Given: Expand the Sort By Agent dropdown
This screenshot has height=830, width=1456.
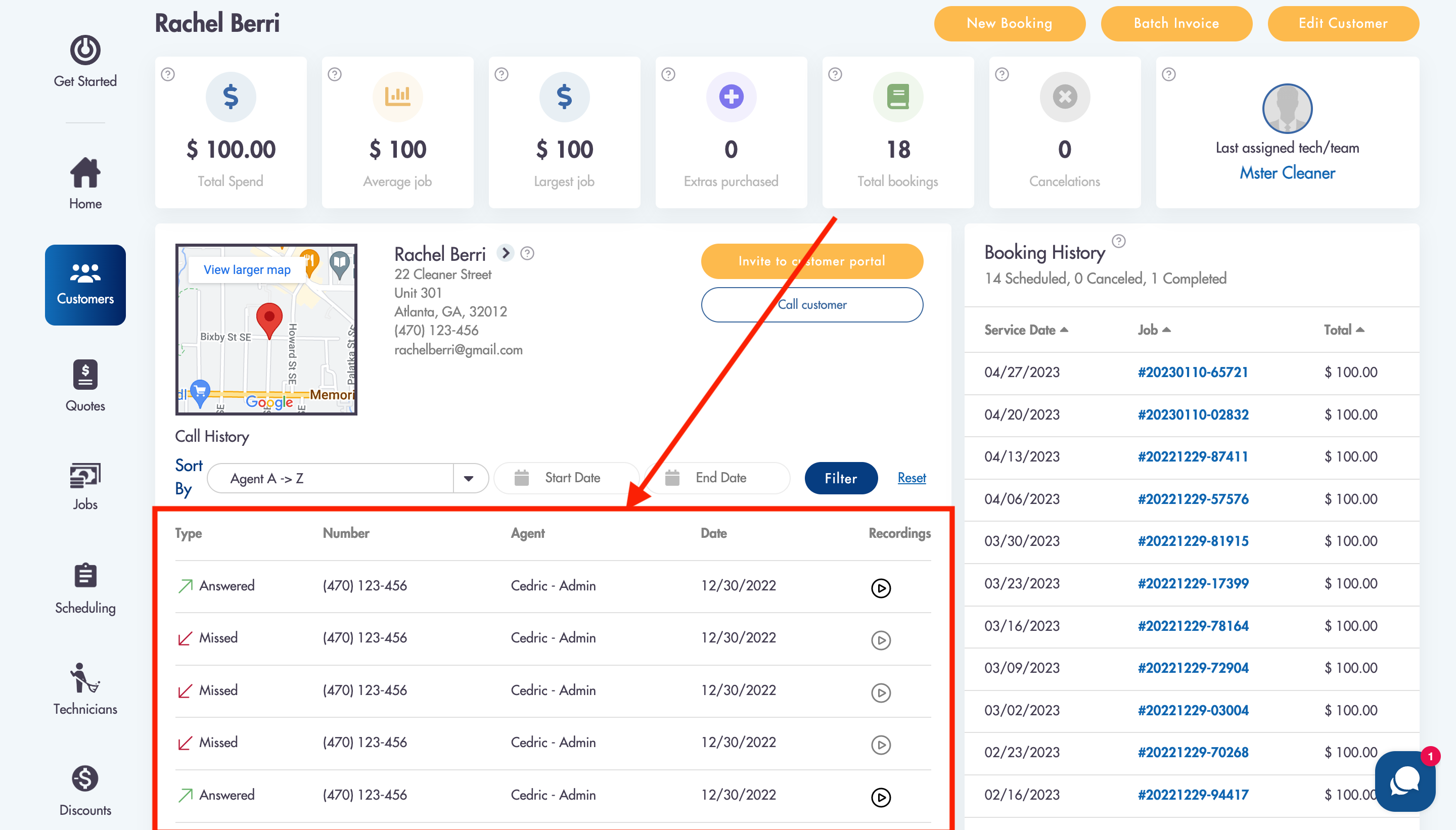Looking at the screenshot, I should pyautogui.click(x=469, y=478).
